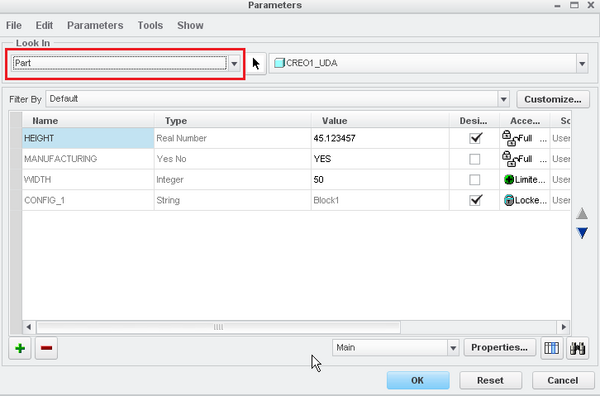Click the value 45.123457 cell
The width and height of the screenshot is (600, 396).
pyautogui.click(x=380, y=138)
